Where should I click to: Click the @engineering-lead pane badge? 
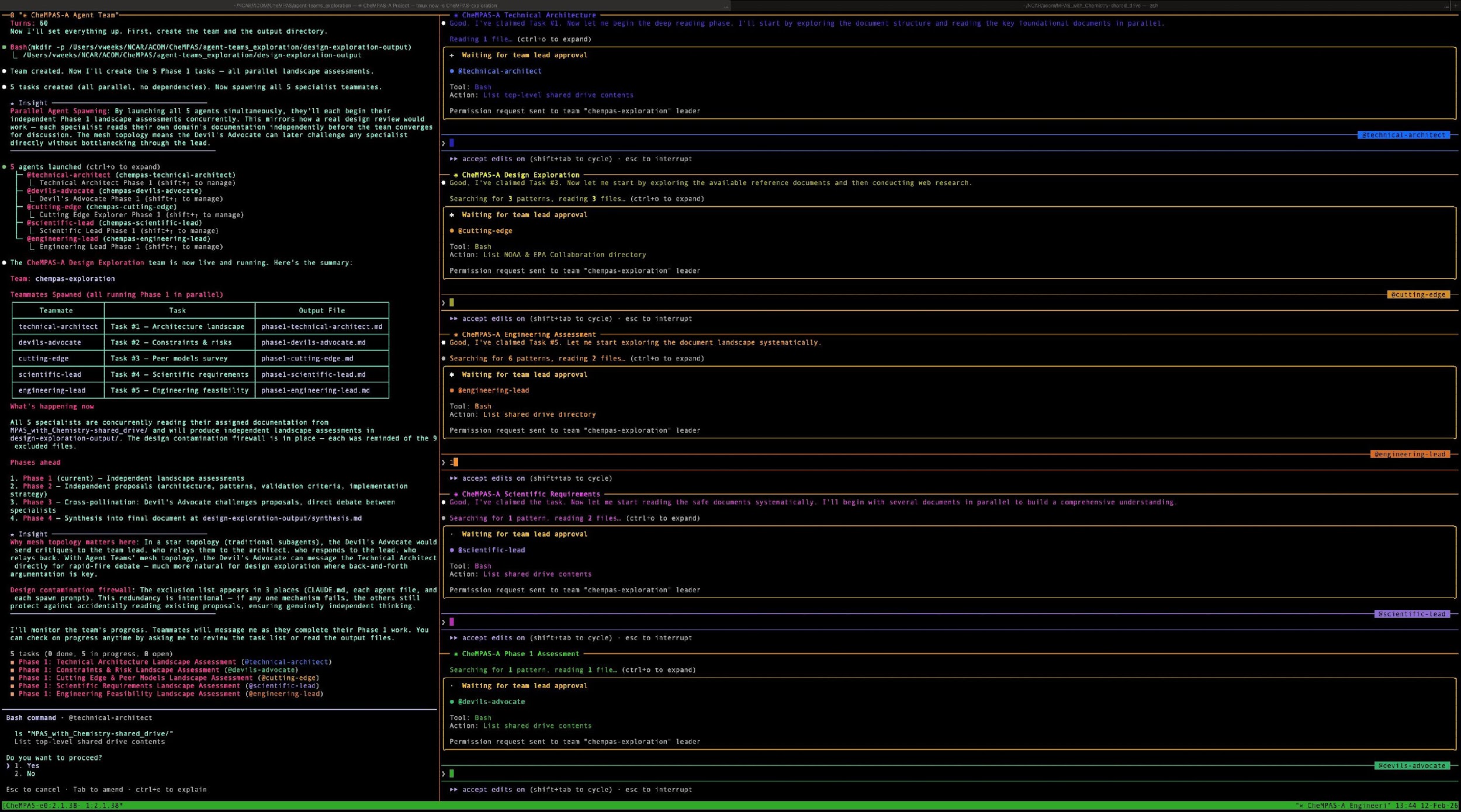[1409, 454]
